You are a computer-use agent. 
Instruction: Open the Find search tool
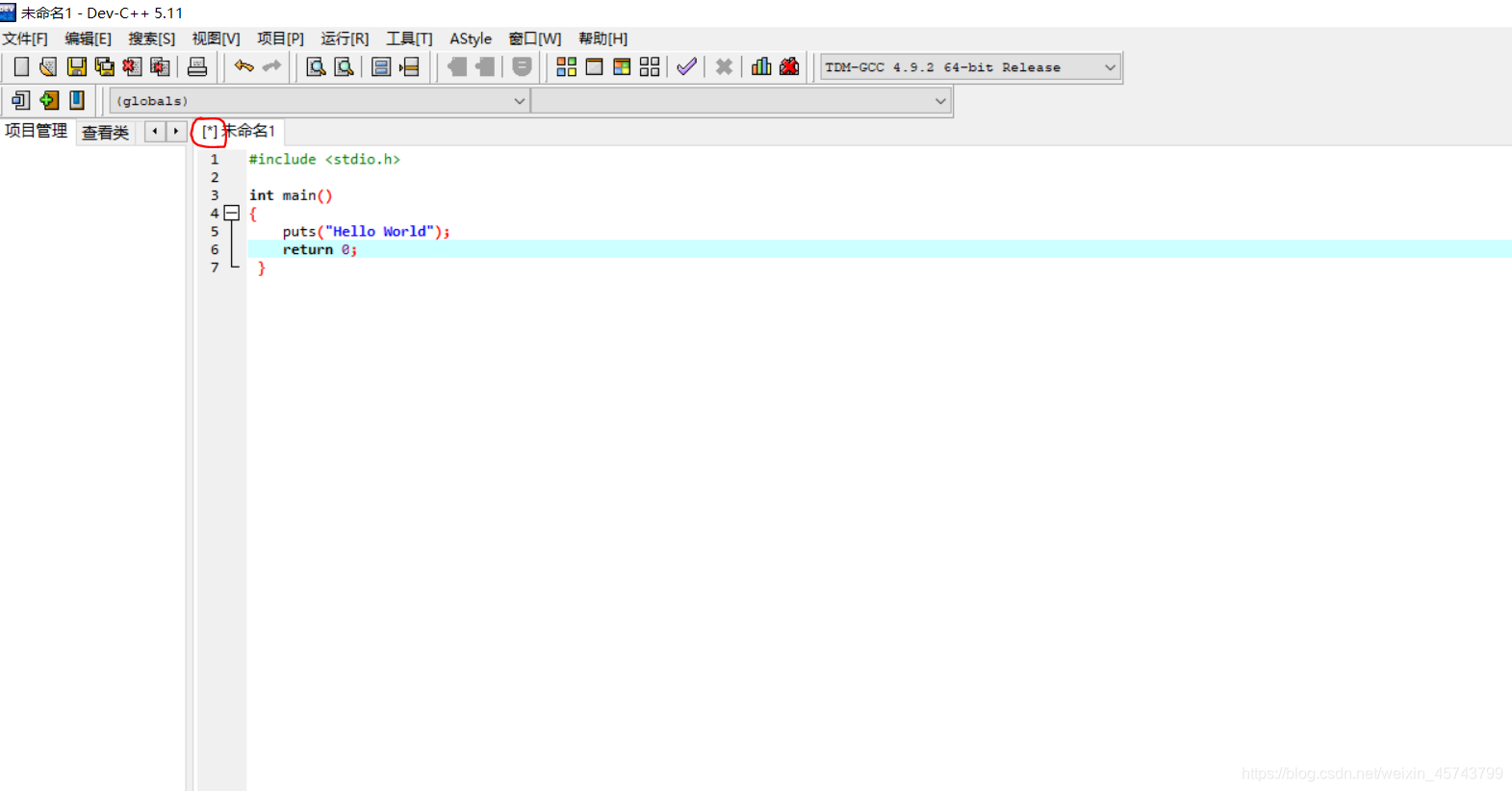pyautogui.click(x=316, y=66)
